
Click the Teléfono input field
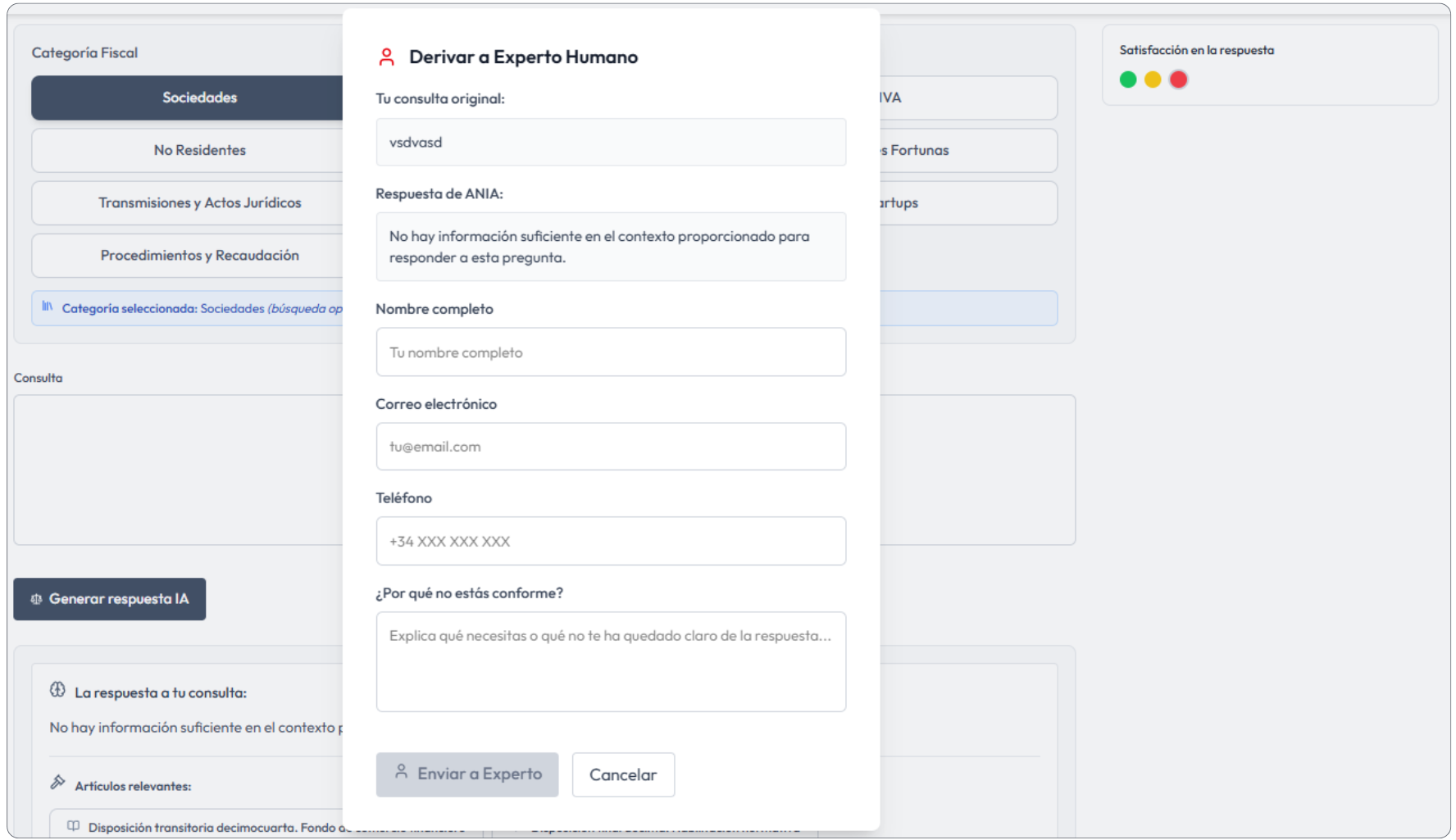[x=611, y=541]
